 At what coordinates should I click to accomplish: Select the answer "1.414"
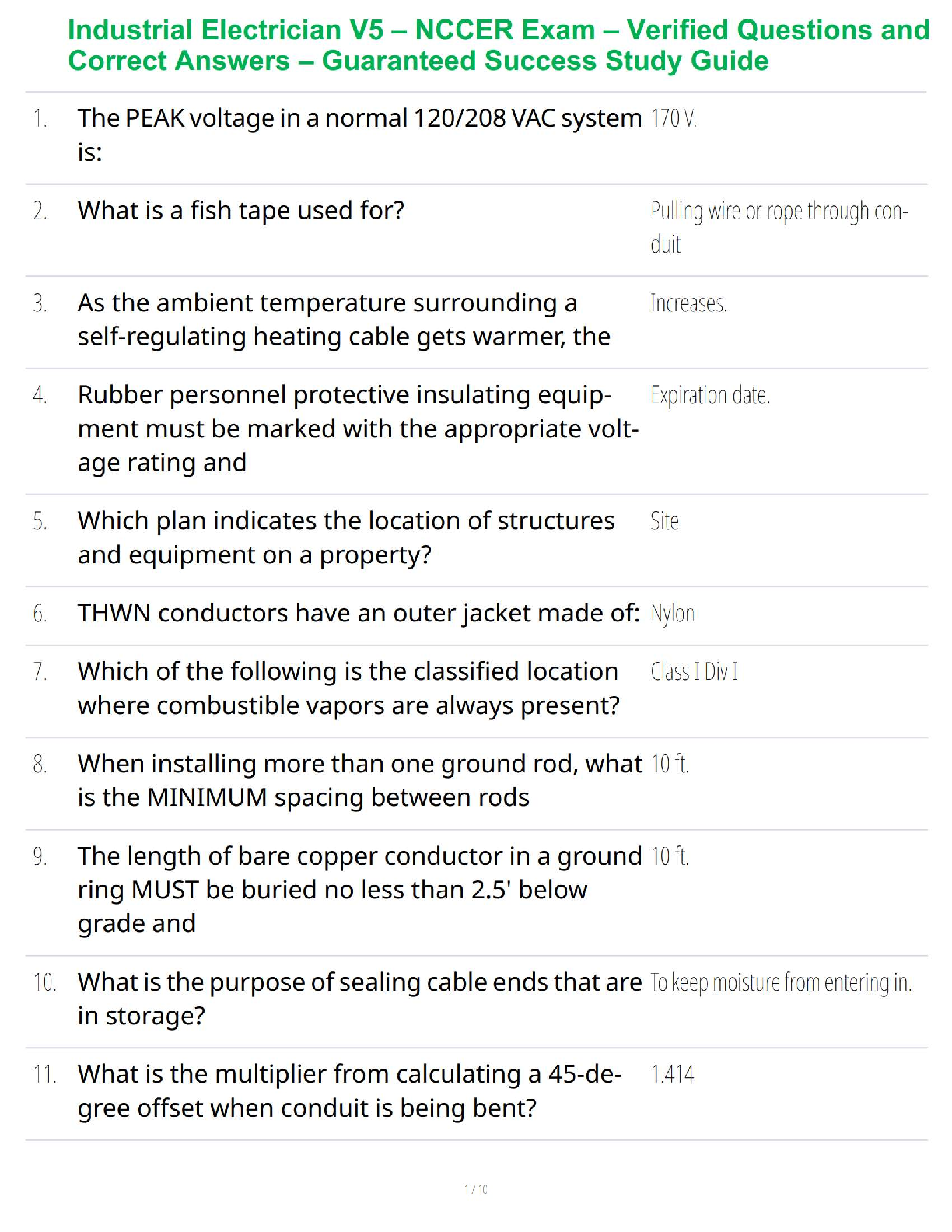click(x=672, y=1075)
